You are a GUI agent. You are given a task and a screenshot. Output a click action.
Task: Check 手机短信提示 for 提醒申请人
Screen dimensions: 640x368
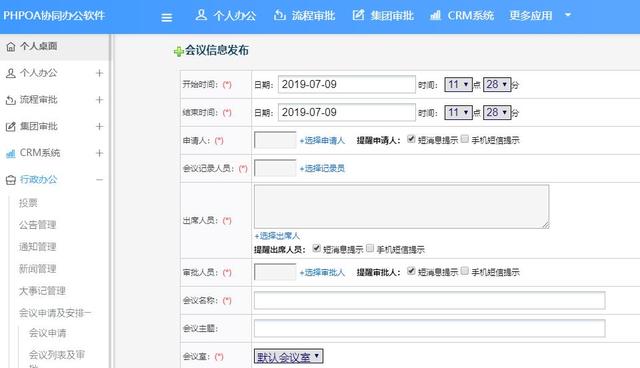click(464, 139)
